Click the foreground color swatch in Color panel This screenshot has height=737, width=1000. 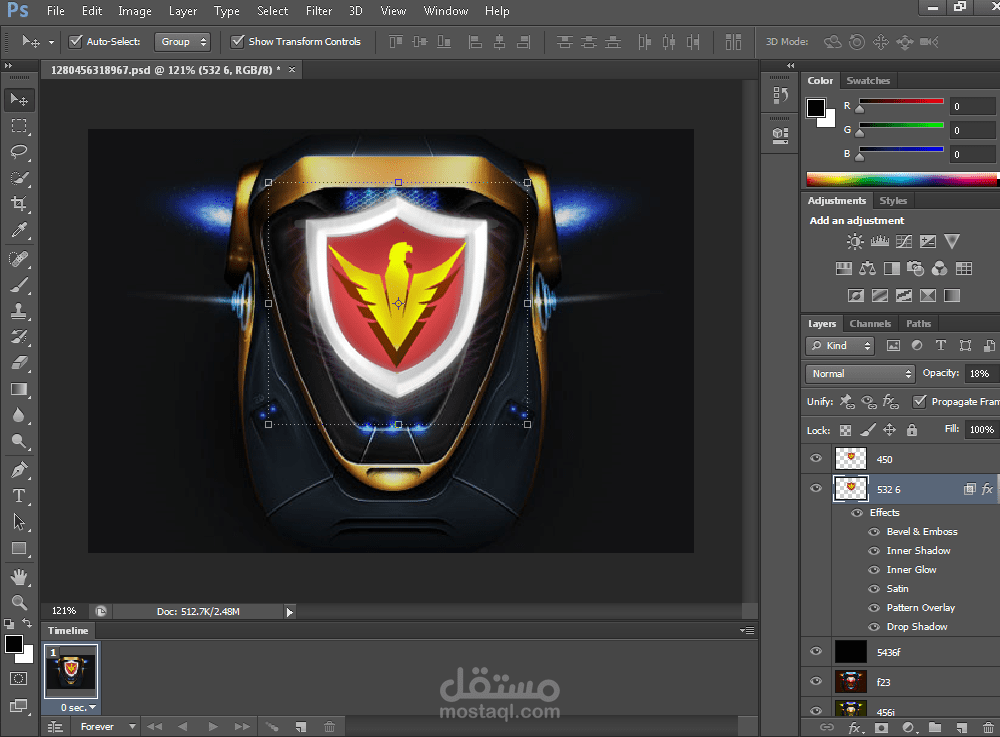click(816, 108)
